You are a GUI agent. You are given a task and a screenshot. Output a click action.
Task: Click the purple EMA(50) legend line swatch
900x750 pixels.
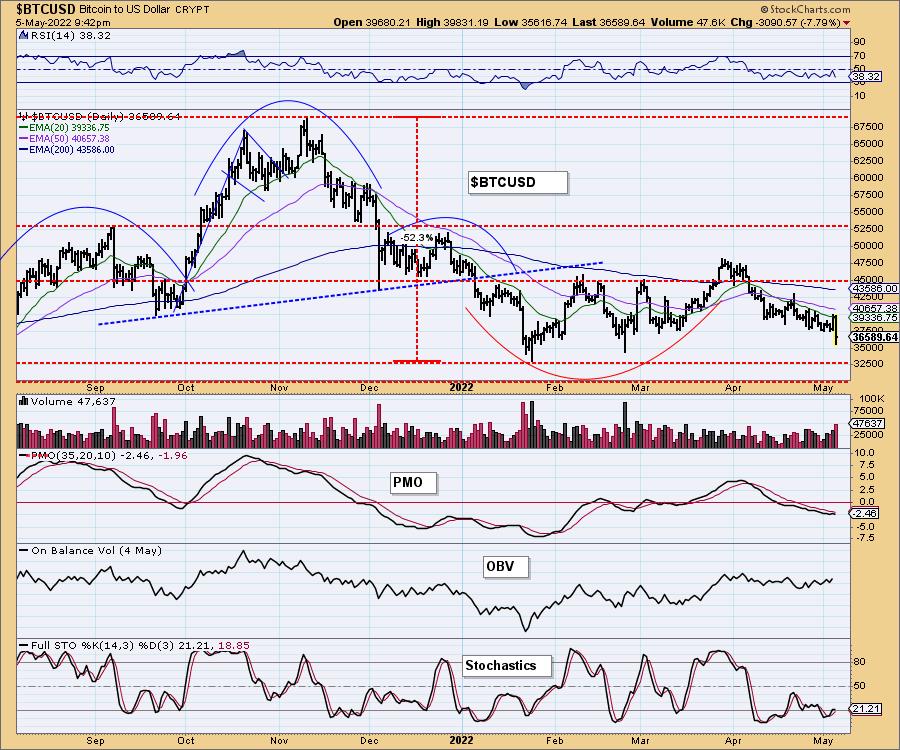click(24, 139)
